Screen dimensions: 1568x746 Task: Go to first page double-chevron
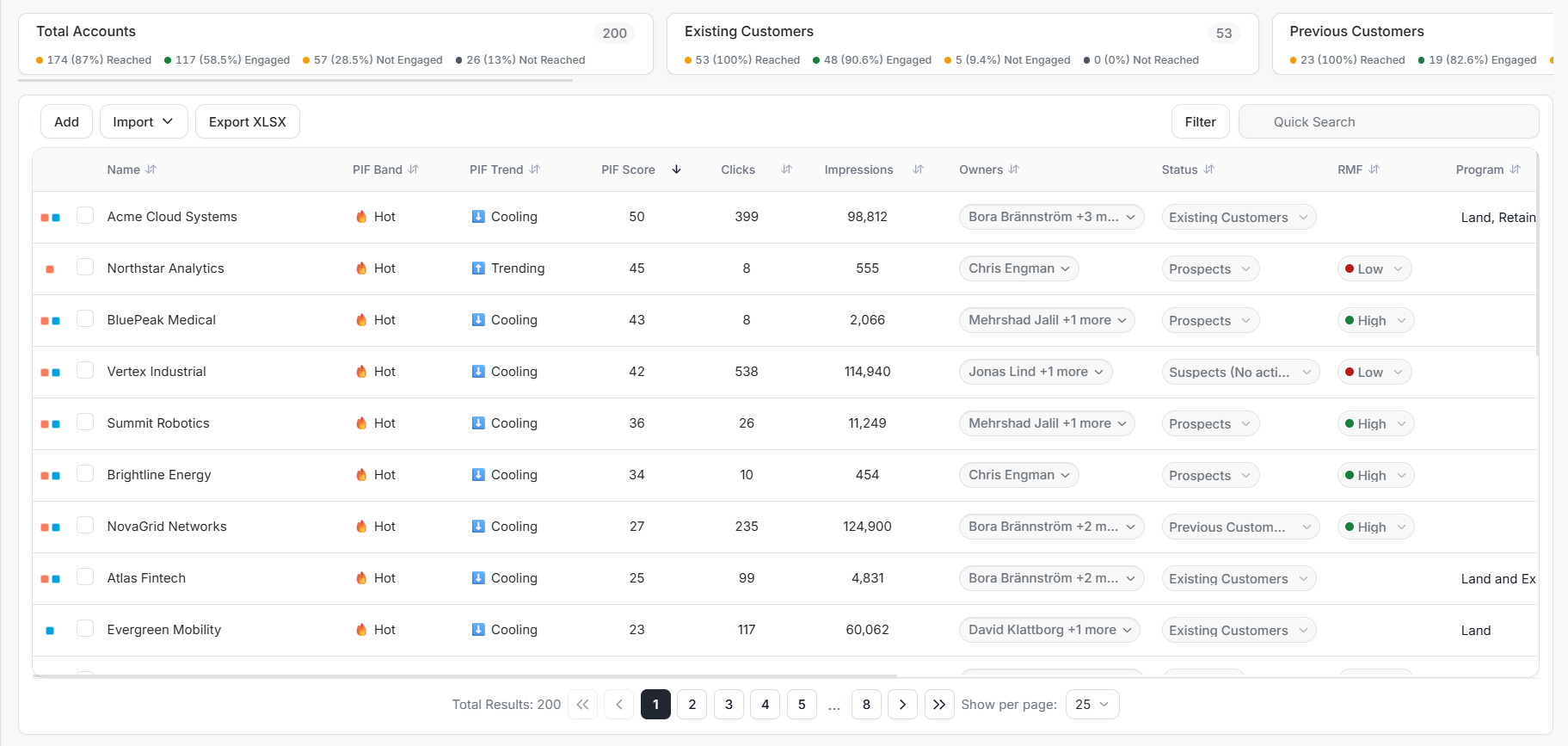coord(582,705)
